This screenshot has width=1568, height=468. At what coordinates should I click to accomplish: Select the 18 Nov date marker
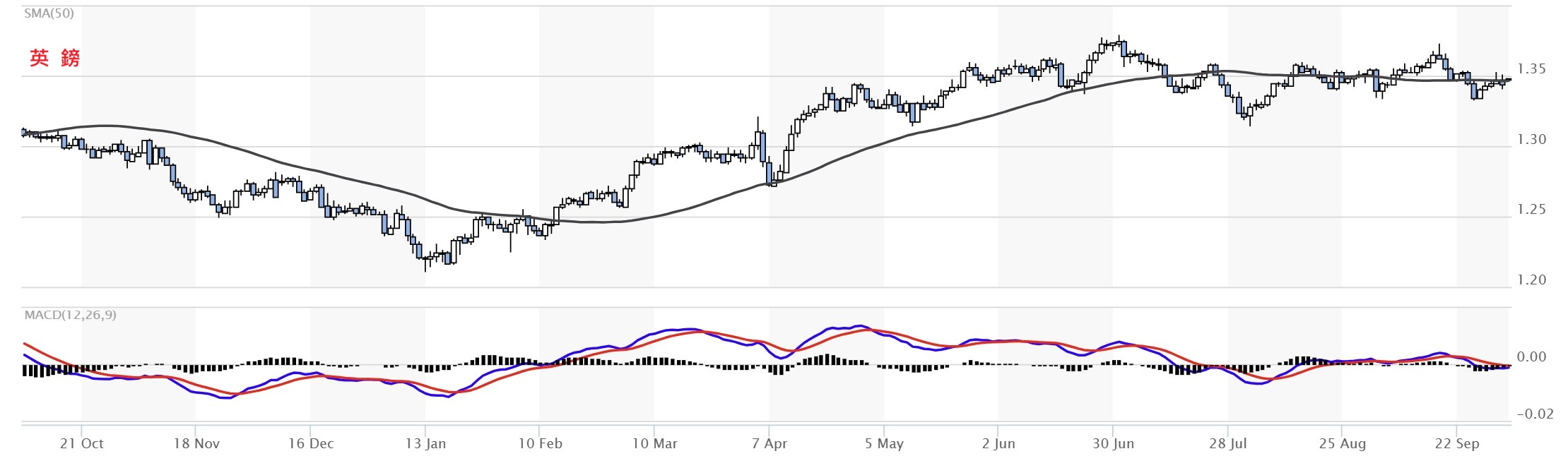pyautogui.click(x=196, y=444)
